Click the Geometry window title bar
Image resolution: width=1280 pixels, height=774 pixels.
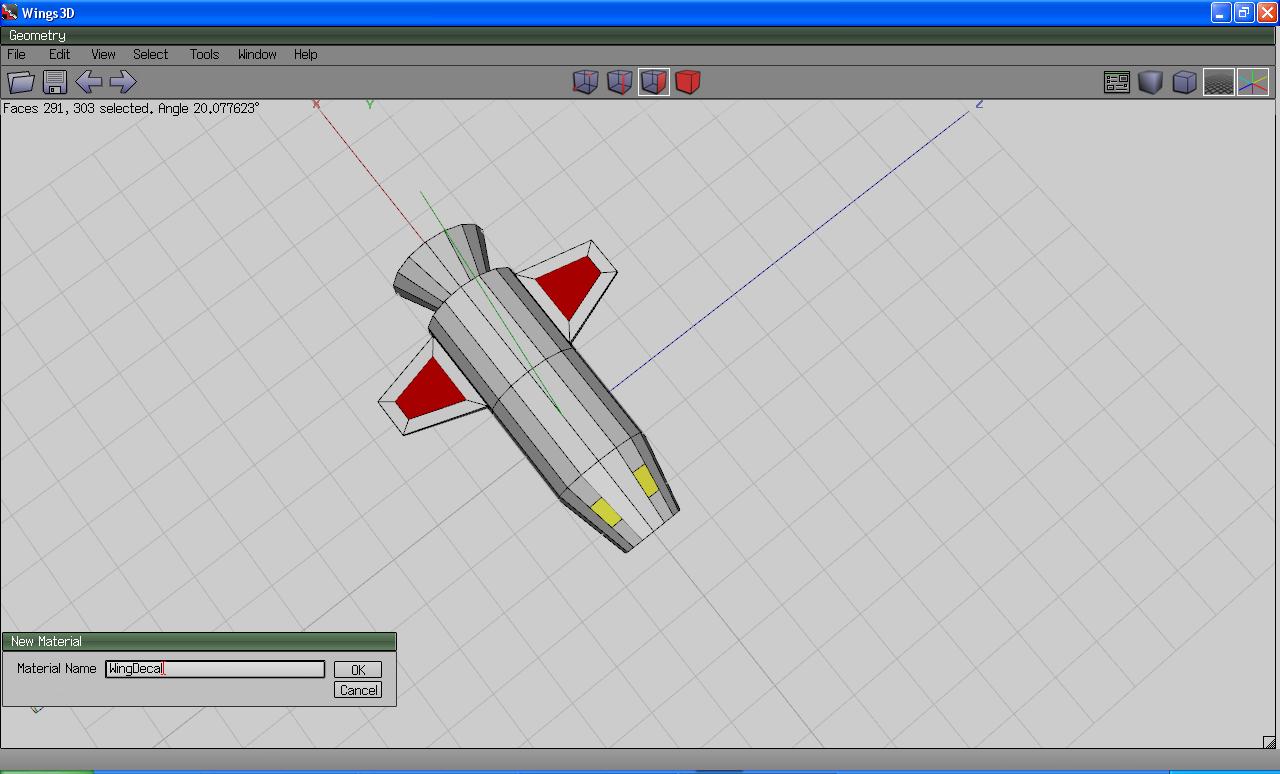point(640,35)
